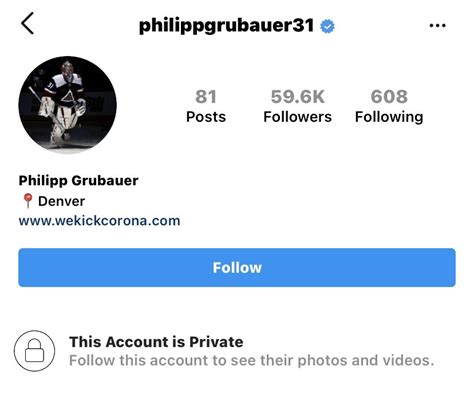The width and height of the screenshot is (474, 410).
Task: Tap the private account lock icon
Action: 34,351
